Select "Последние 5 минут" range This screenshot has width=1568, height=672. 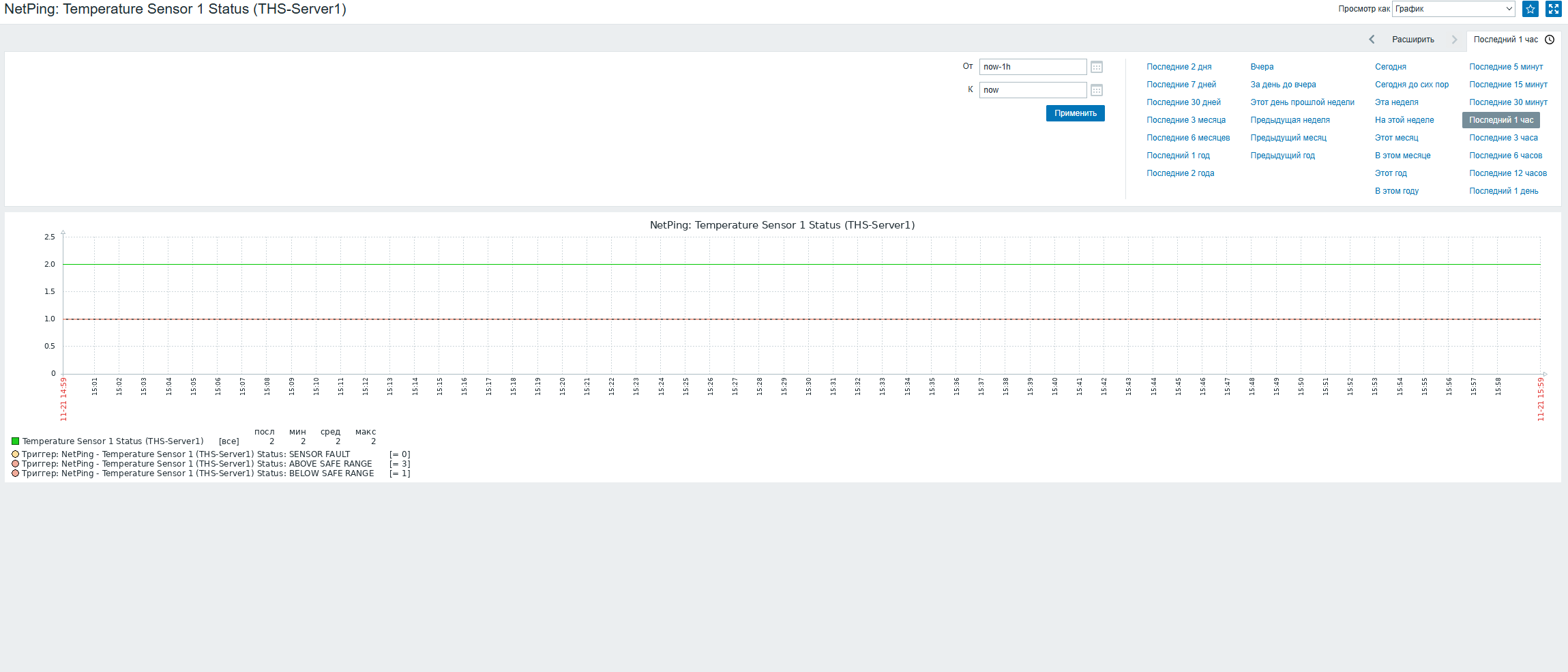pos(1506,67)
